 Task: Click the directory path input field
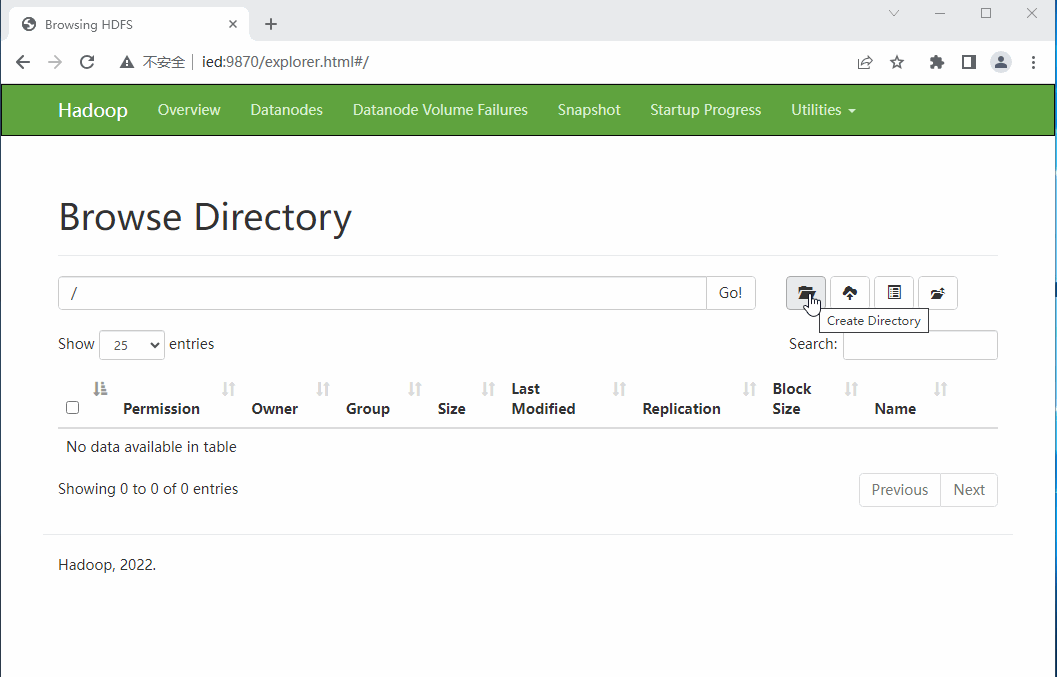click(382, 293)
